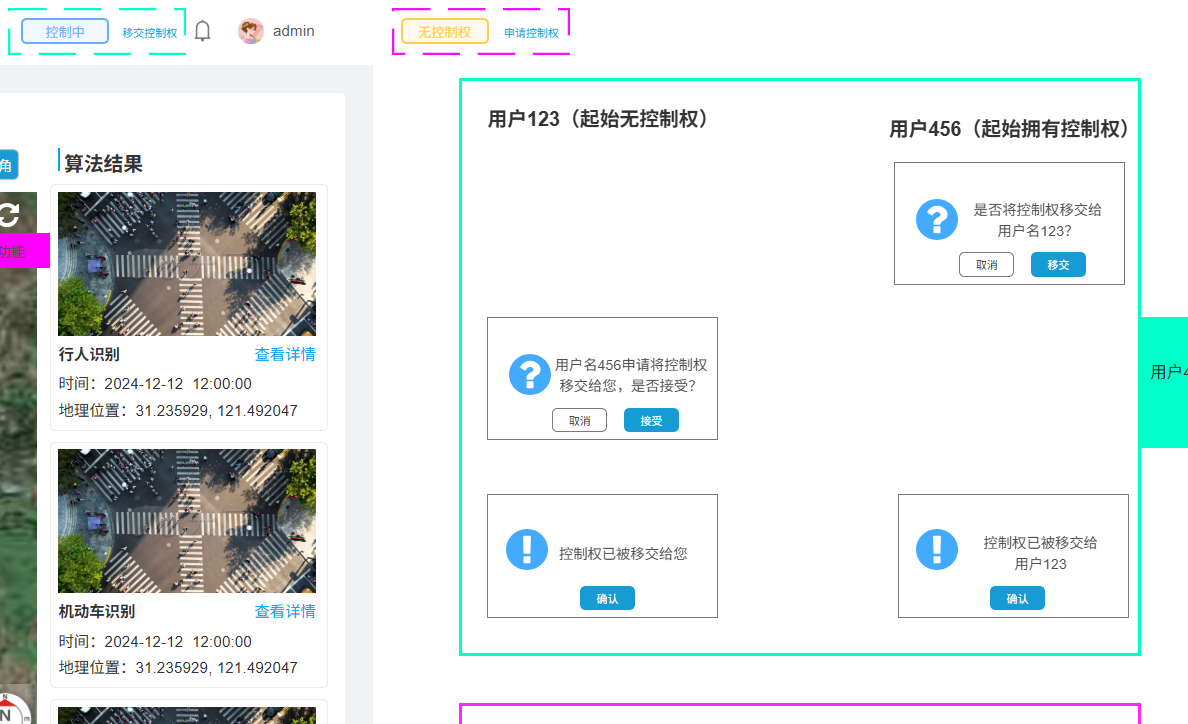Click the 行人识别 title
Screen dimensions: 1188x724
[89, 354]
